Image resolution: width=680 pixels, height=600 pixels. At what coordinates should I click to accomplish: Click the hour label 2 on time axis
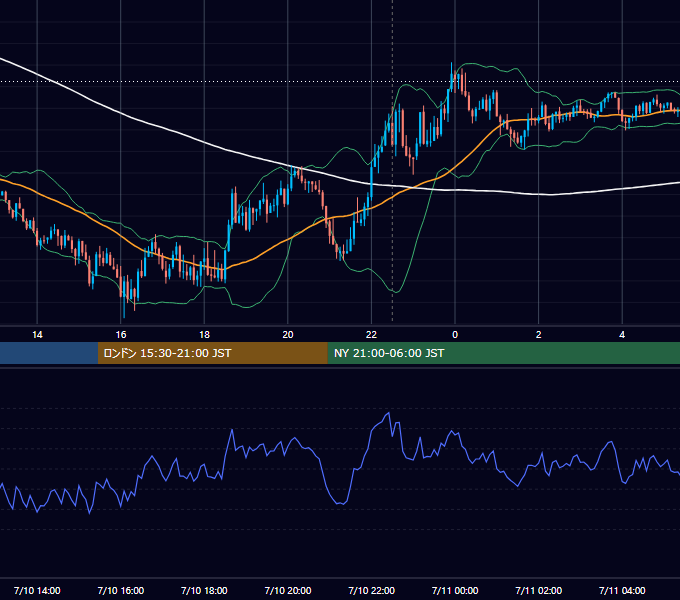coord(539,335)
